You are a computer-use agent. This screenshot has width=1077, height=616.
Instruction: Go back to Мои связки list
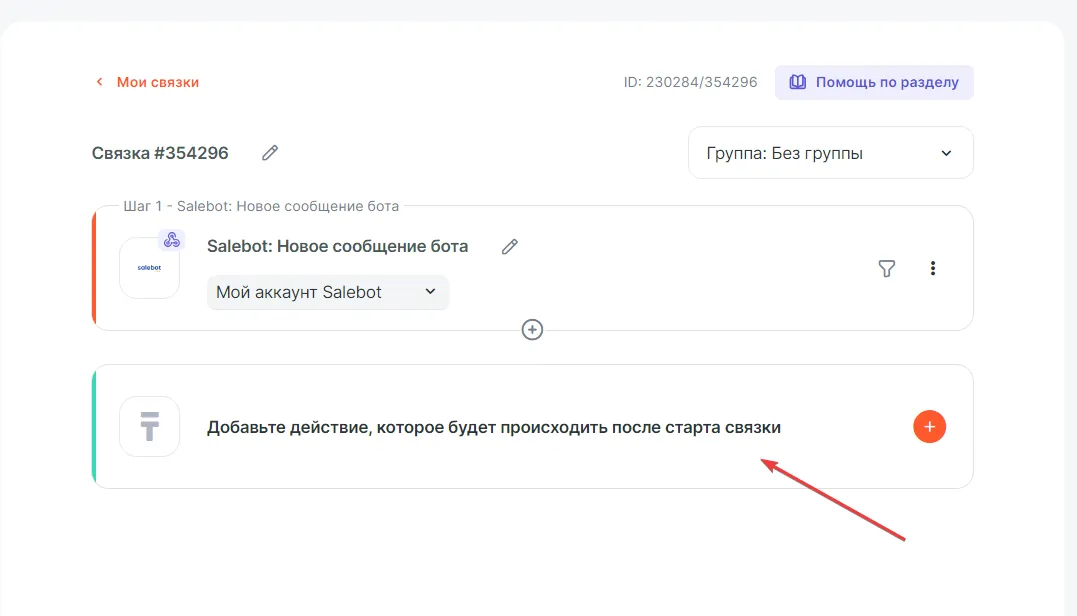pos(157,82)
